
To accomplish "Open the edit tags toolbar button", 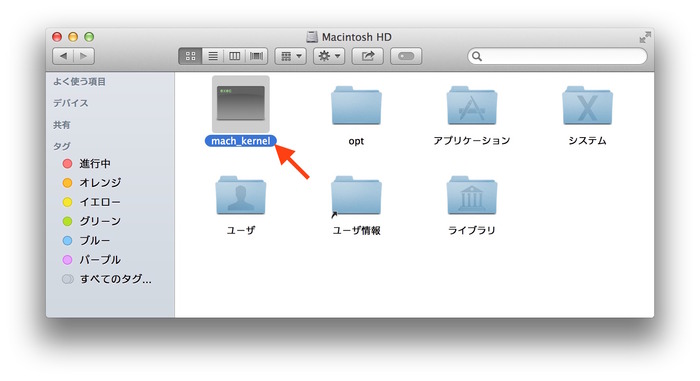I will click(x=406, y=56).
